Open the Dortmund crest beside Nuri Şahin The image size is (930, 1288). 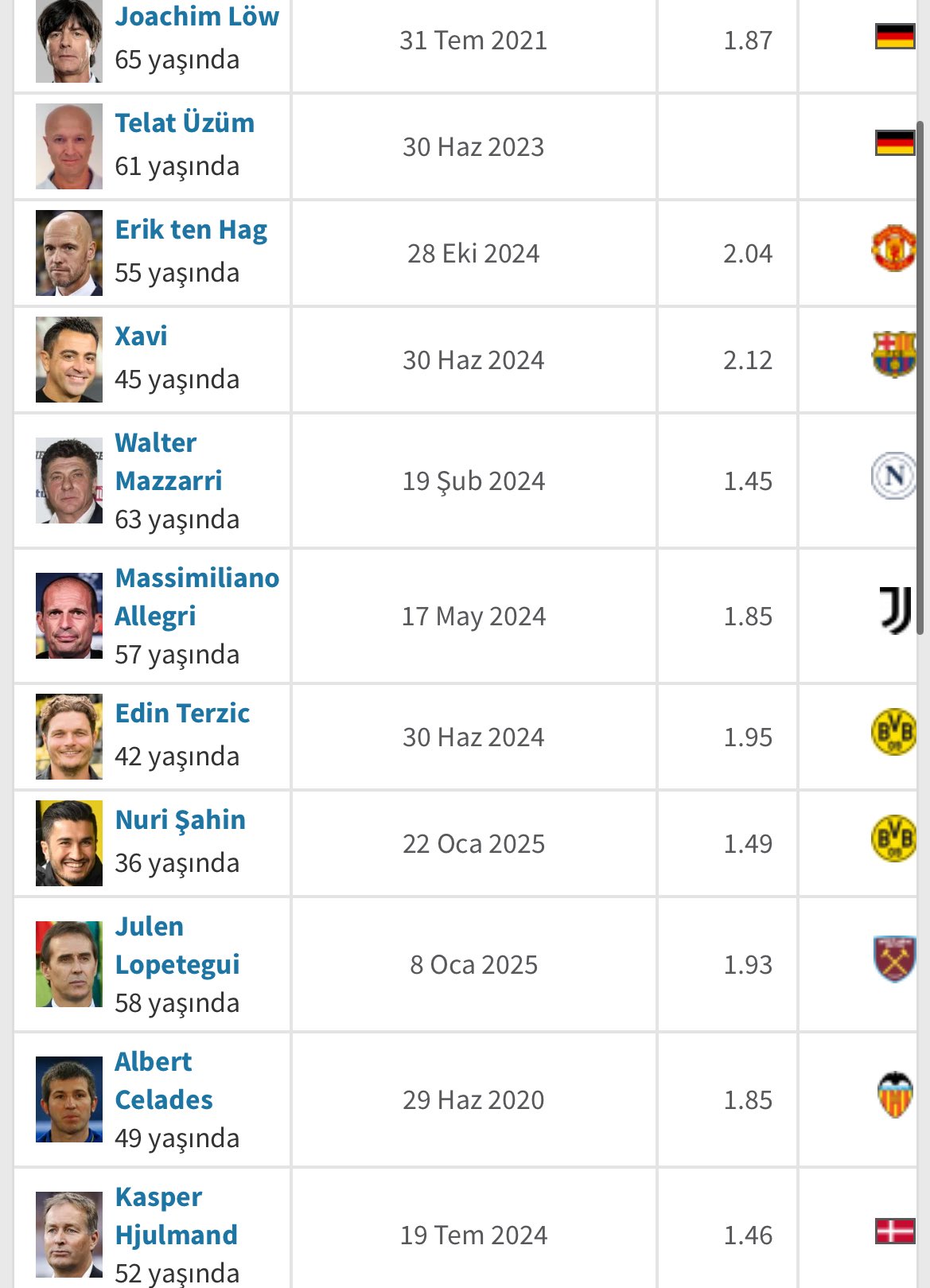(x=894, y=838)
